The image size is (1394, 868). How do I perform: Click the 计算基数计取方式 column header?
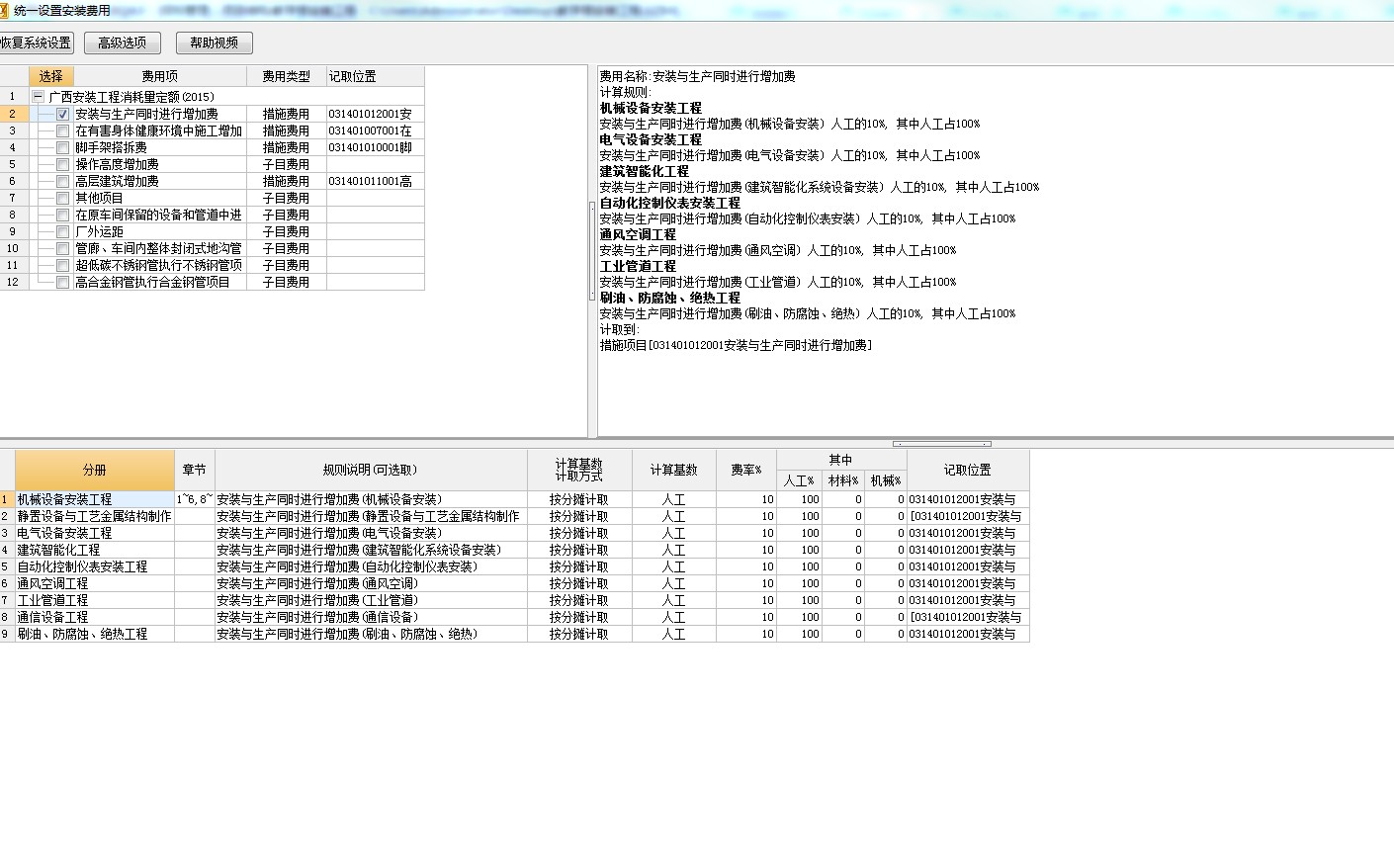tap(579, 471)
